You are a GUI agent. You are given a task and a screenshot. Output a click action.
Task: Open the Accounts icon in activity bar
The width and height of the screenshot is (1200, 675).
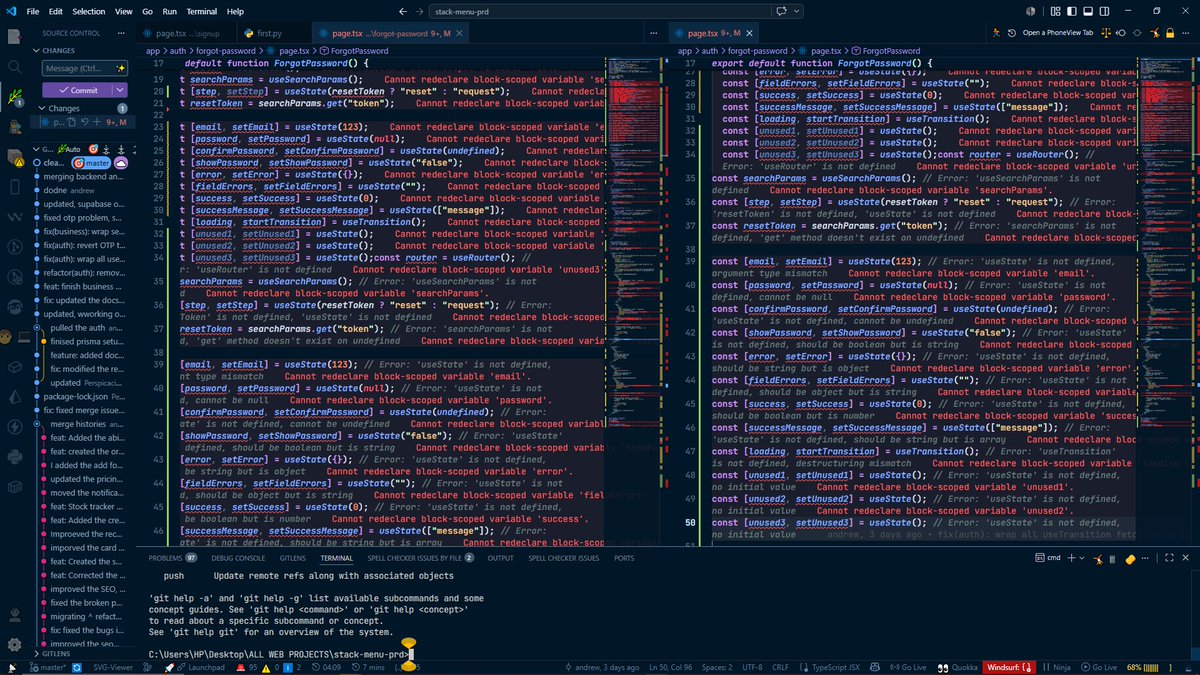click(x=14, y=613)
